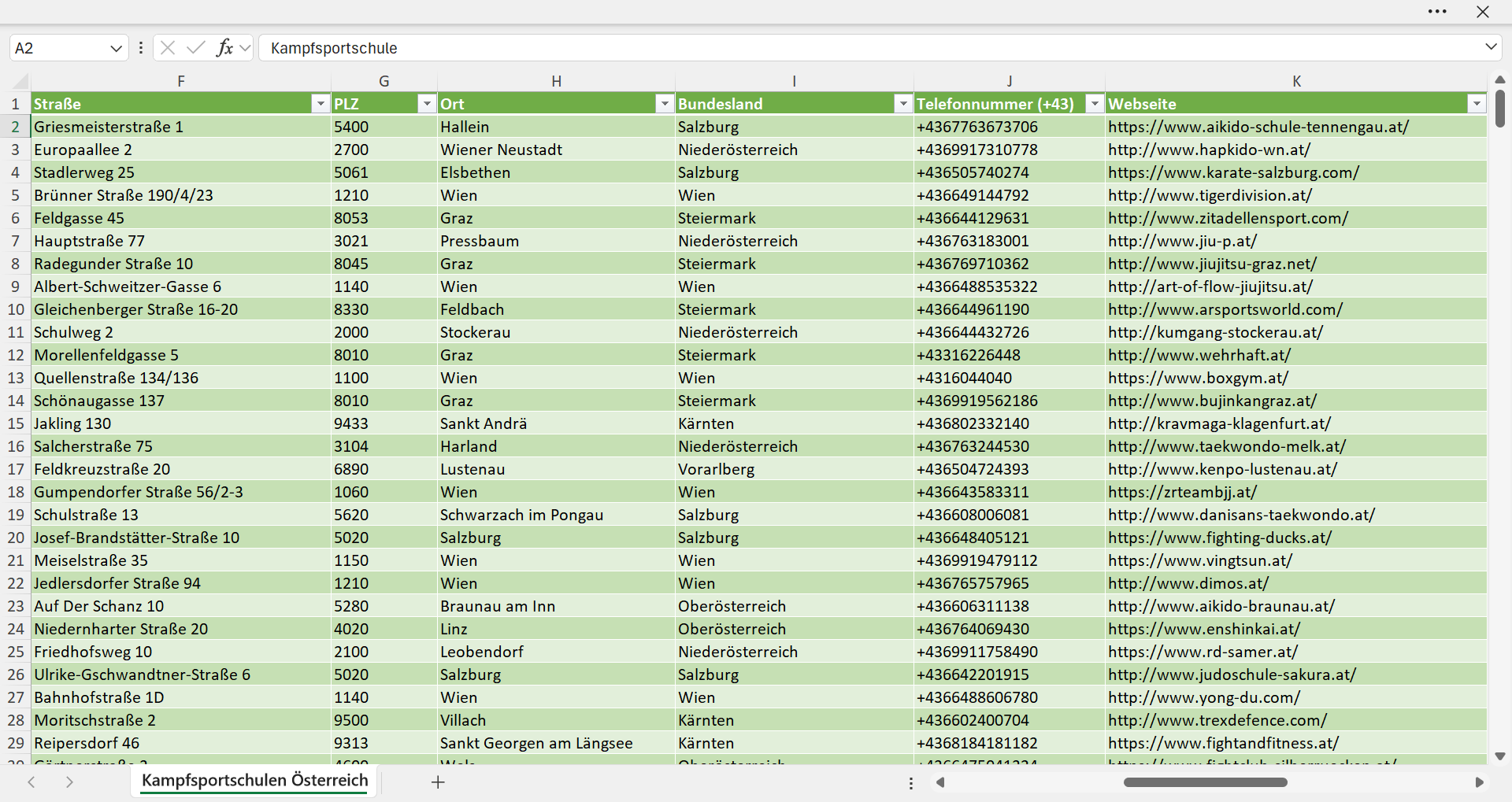1512x802 pixels.
Task: Select cell Jakling 130
Action: (x=181, y=423)
